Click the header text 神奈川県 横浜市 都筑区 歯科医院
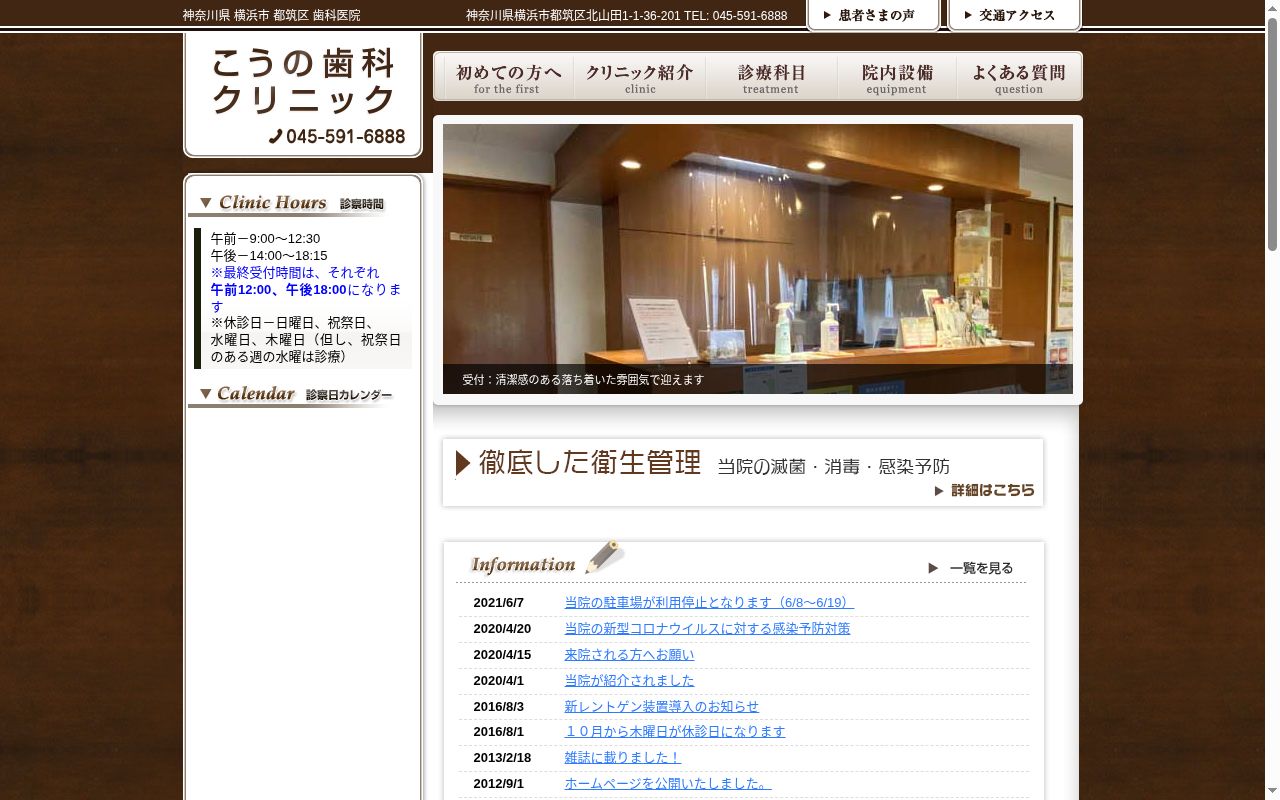1280x800 pixels. coord(271,15)
